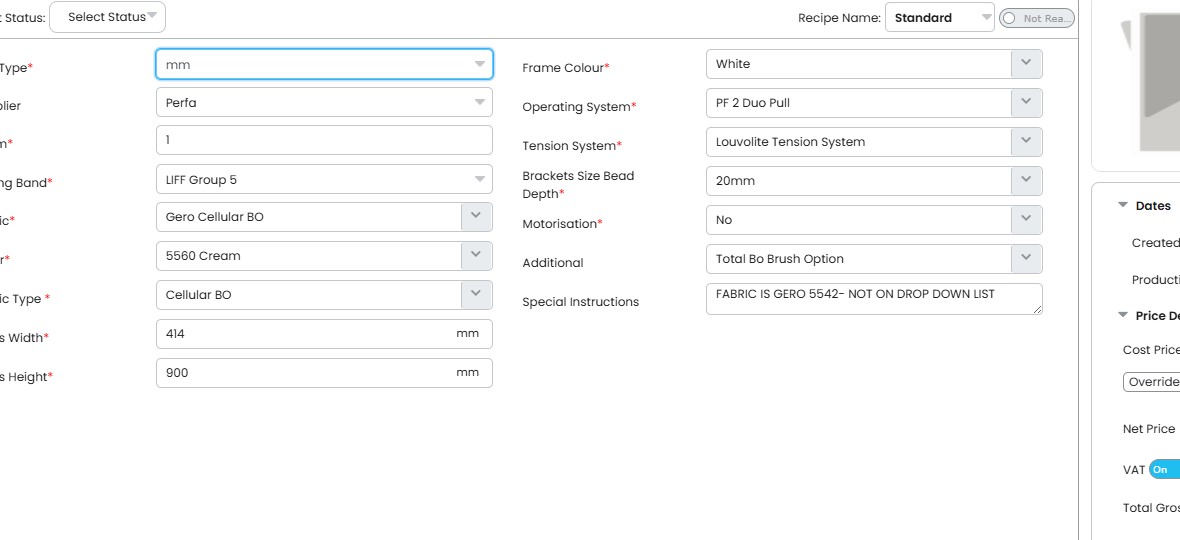Image resolution: width=1180 pixels, height=540 pixels.
Task: Click the Perfa supplier dropdown arrow
Action: click(479, 102)
